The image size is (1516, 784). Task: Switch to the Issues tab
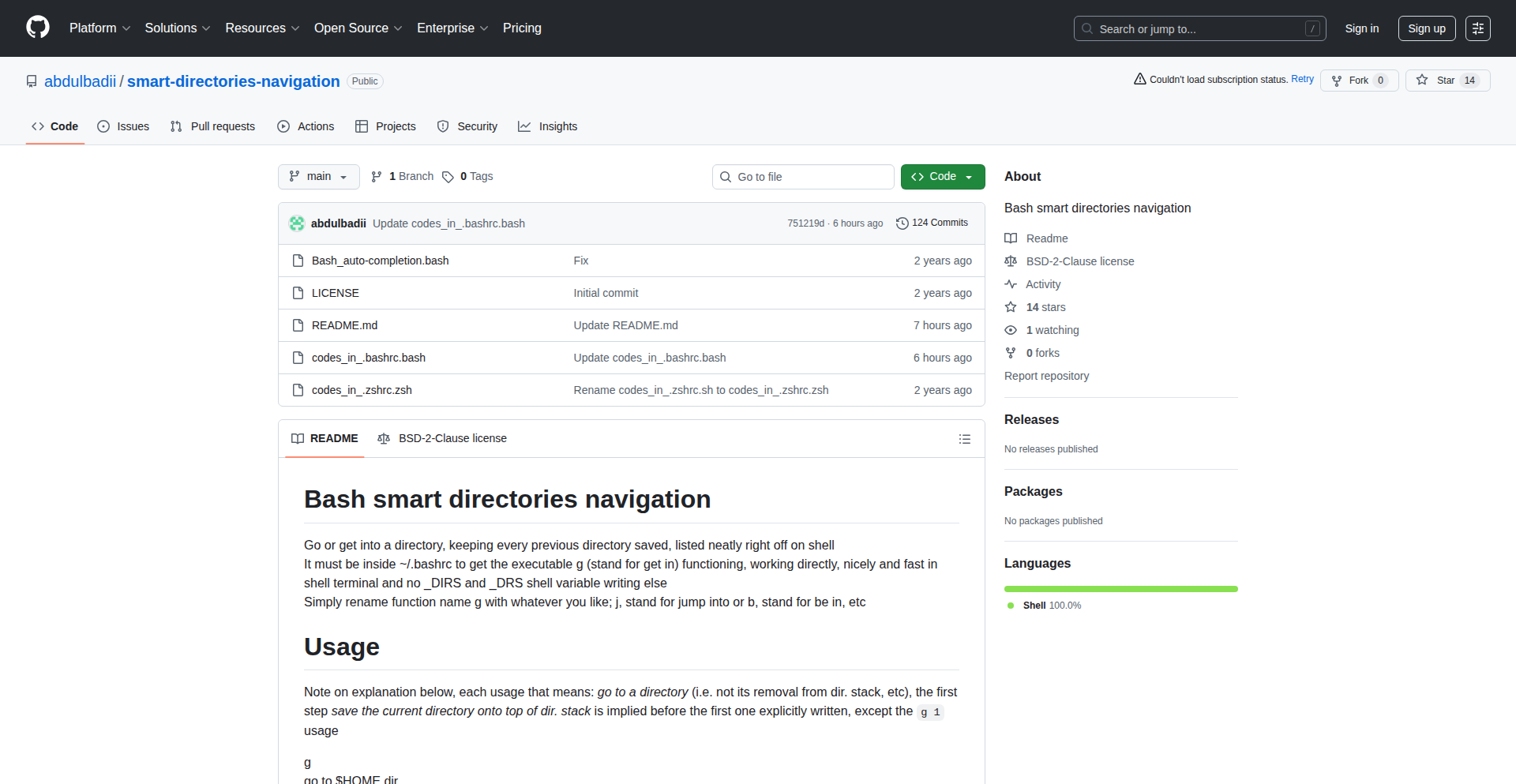click(123, 126)
